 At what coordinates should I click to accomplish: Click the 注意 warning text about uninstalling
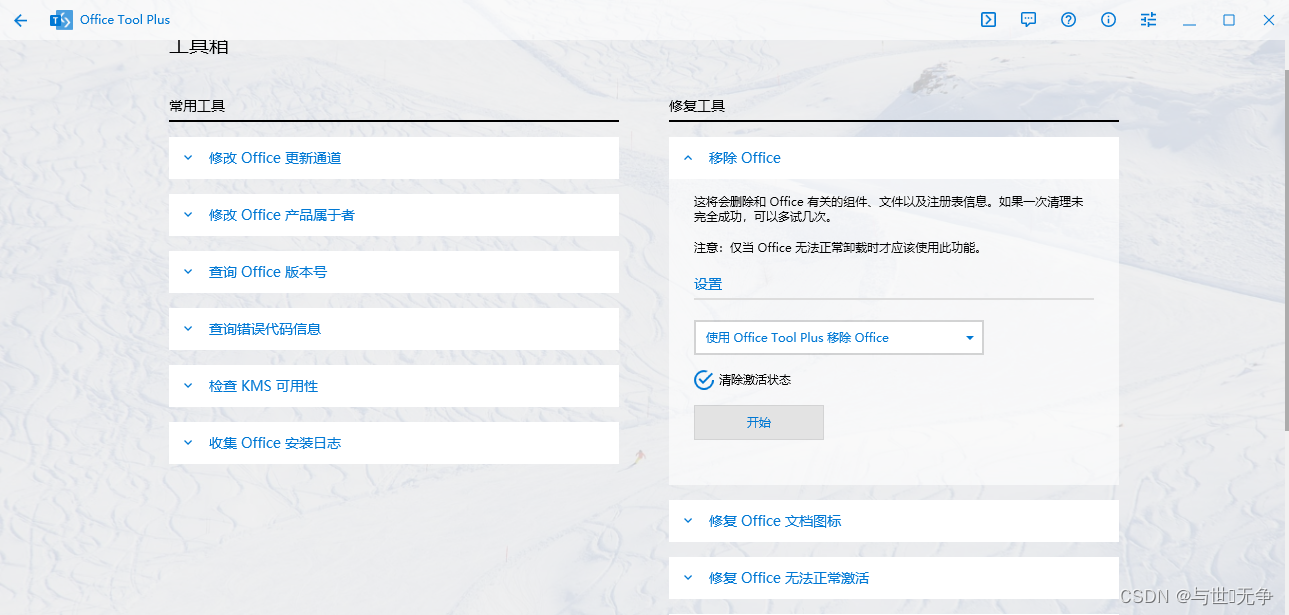point(837,247)
